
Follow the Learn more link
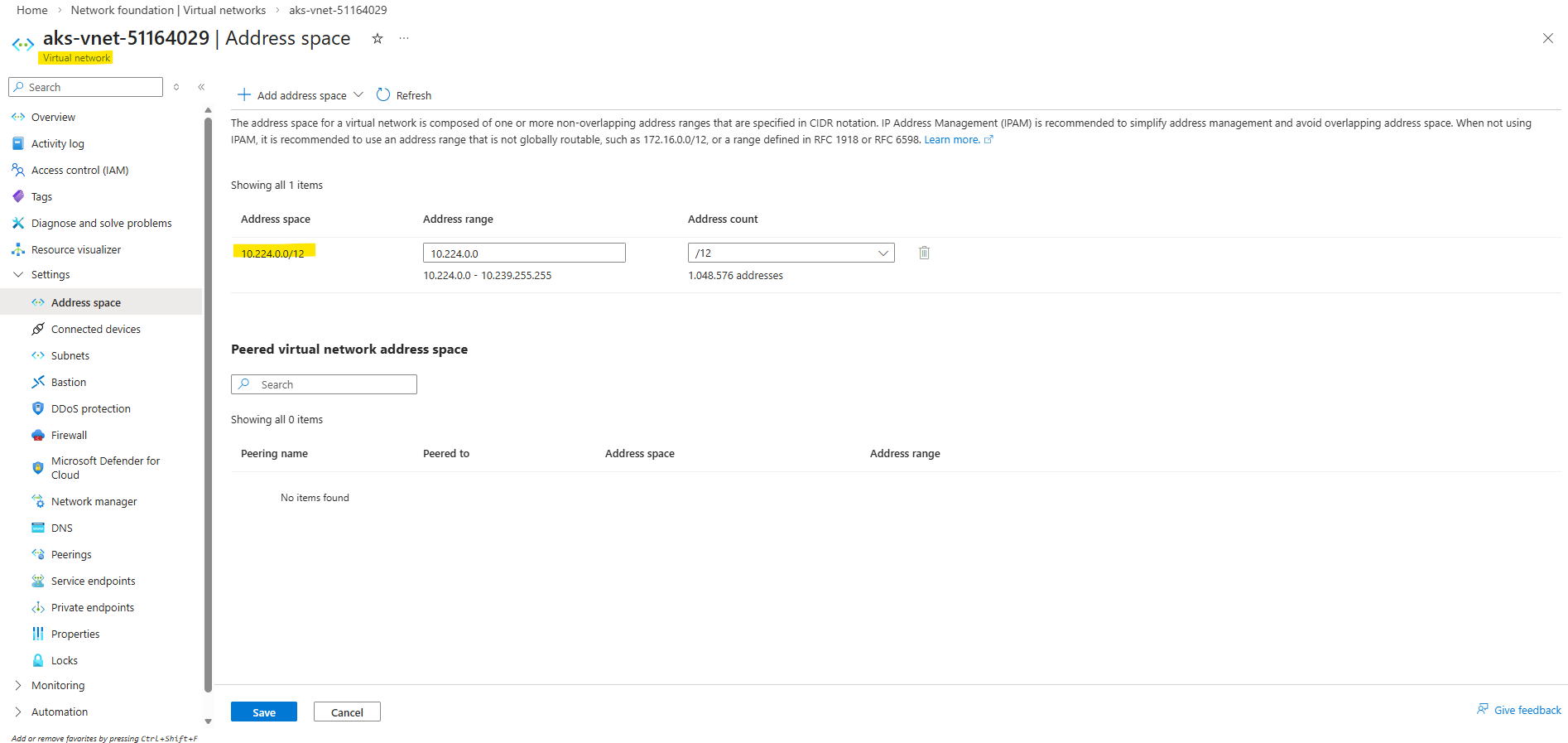pos(952,140)
